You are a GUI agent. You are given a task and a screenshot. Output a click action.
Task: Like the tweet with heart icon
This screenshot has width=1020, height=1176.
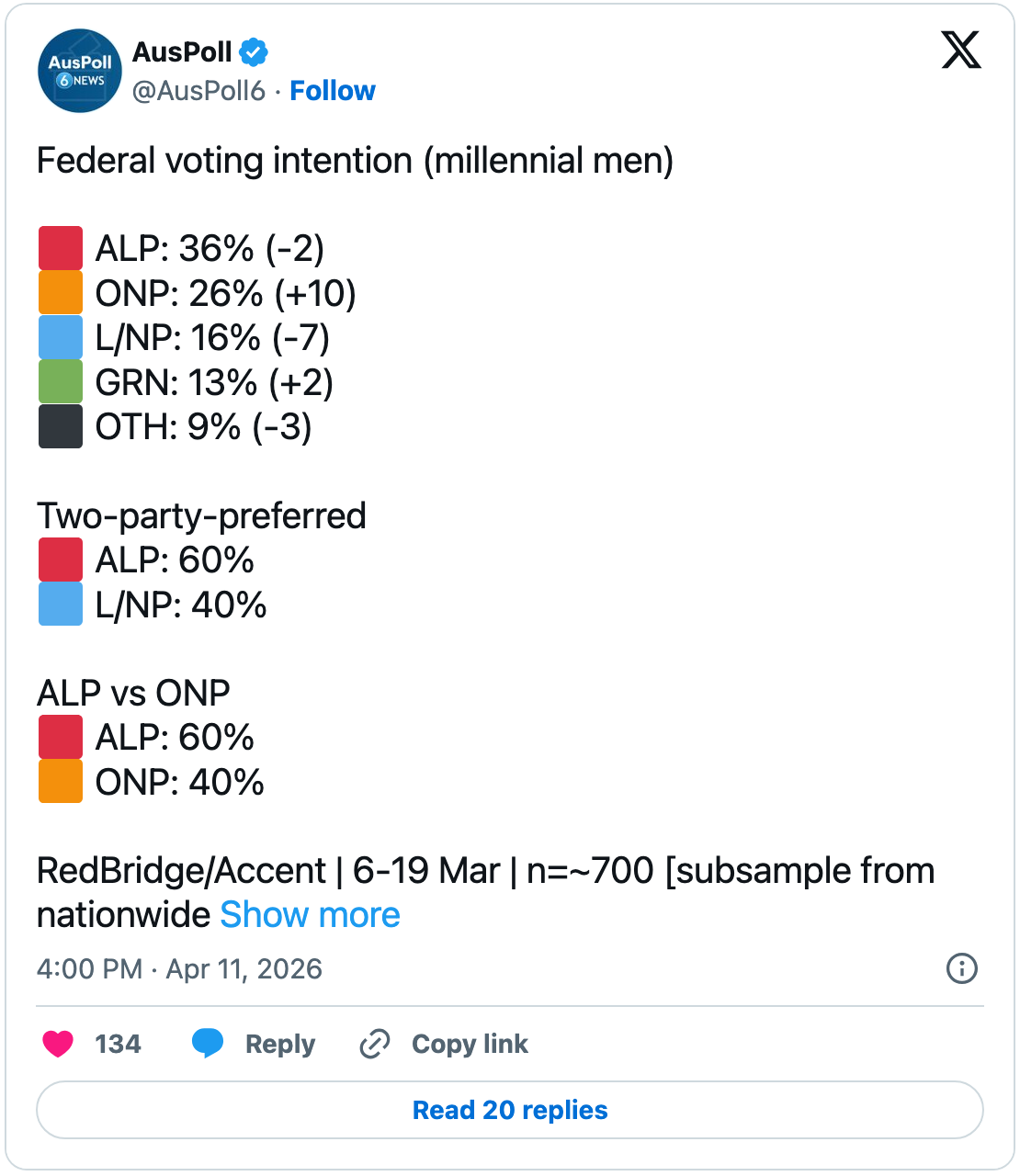click(x=58, y=1044)
